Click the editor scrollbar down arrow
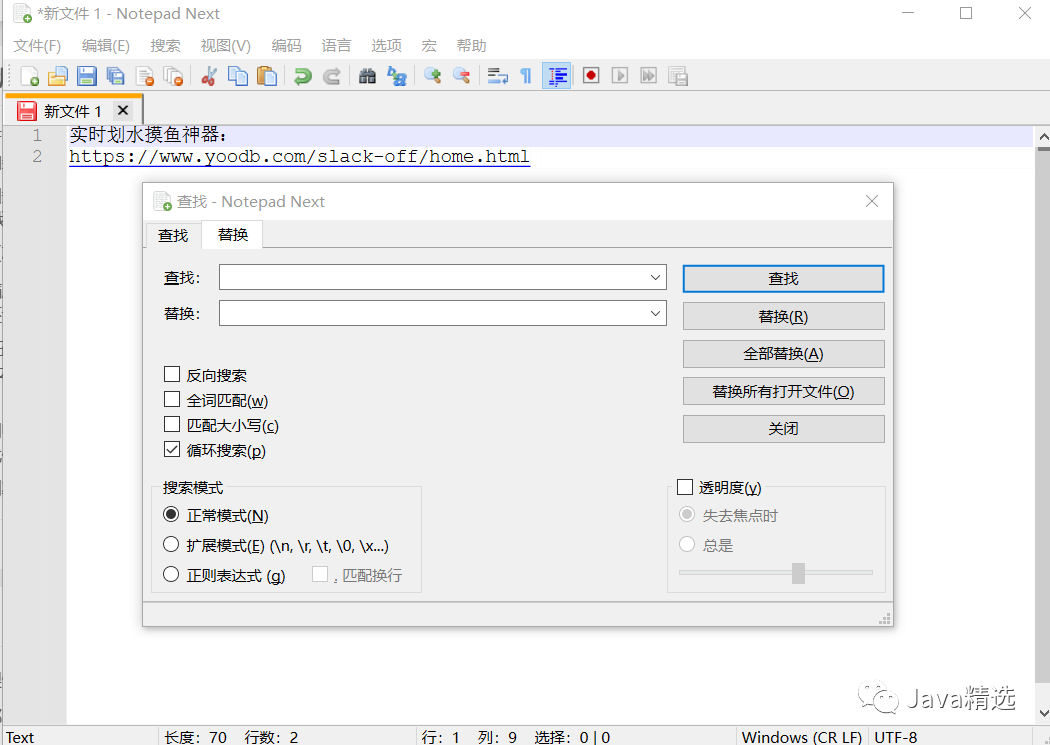1050x745 pixels. pos(1043,714)
